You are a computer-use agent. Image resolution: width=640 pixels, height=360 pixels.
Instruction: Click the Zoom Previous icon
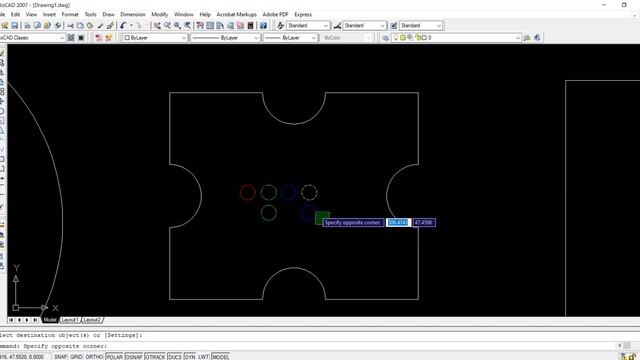coord(187,26)
